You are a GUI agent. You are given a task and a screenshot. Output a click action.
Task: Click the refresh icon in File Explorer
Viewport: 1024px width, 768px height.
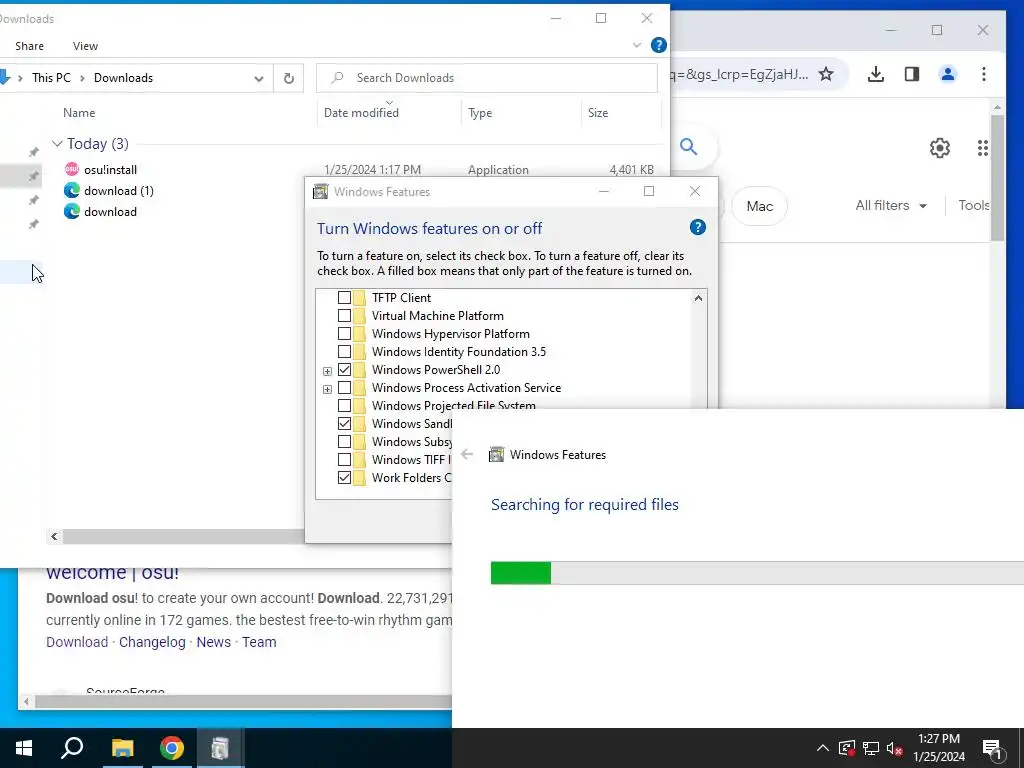289,78
